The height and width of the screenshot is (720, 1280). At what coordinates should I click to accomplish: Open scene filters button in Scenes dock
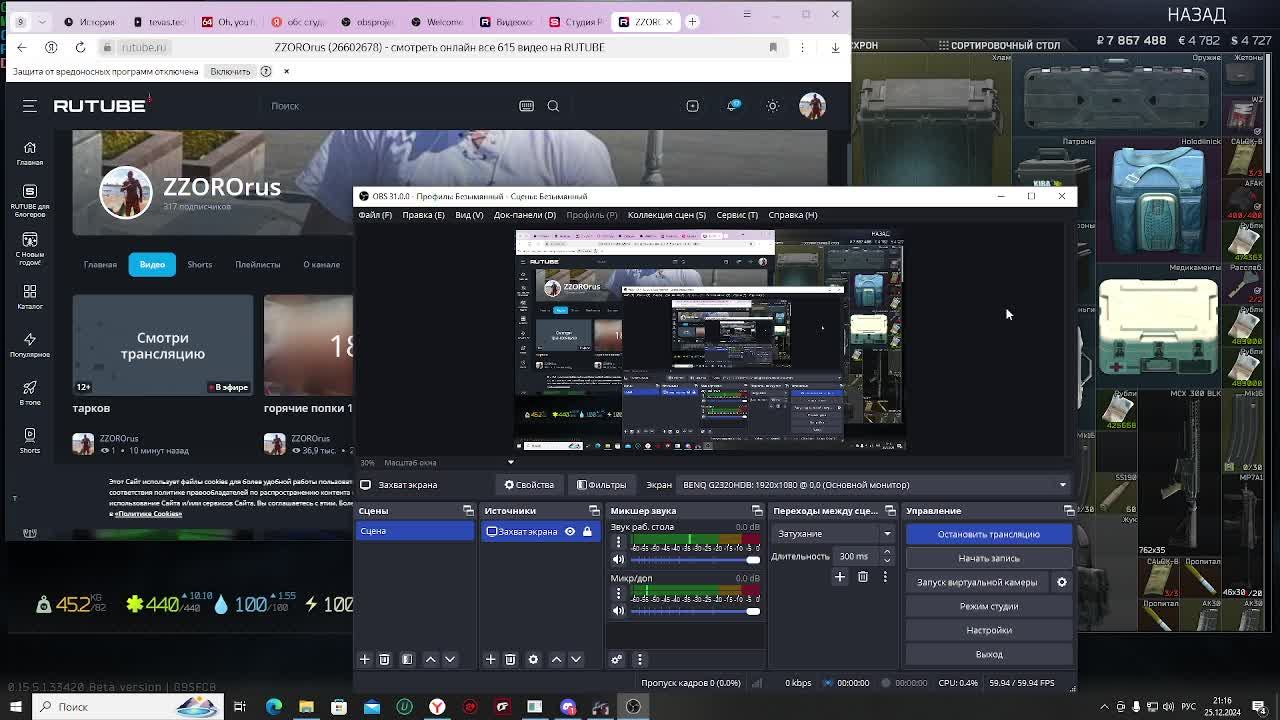[407, 659]
